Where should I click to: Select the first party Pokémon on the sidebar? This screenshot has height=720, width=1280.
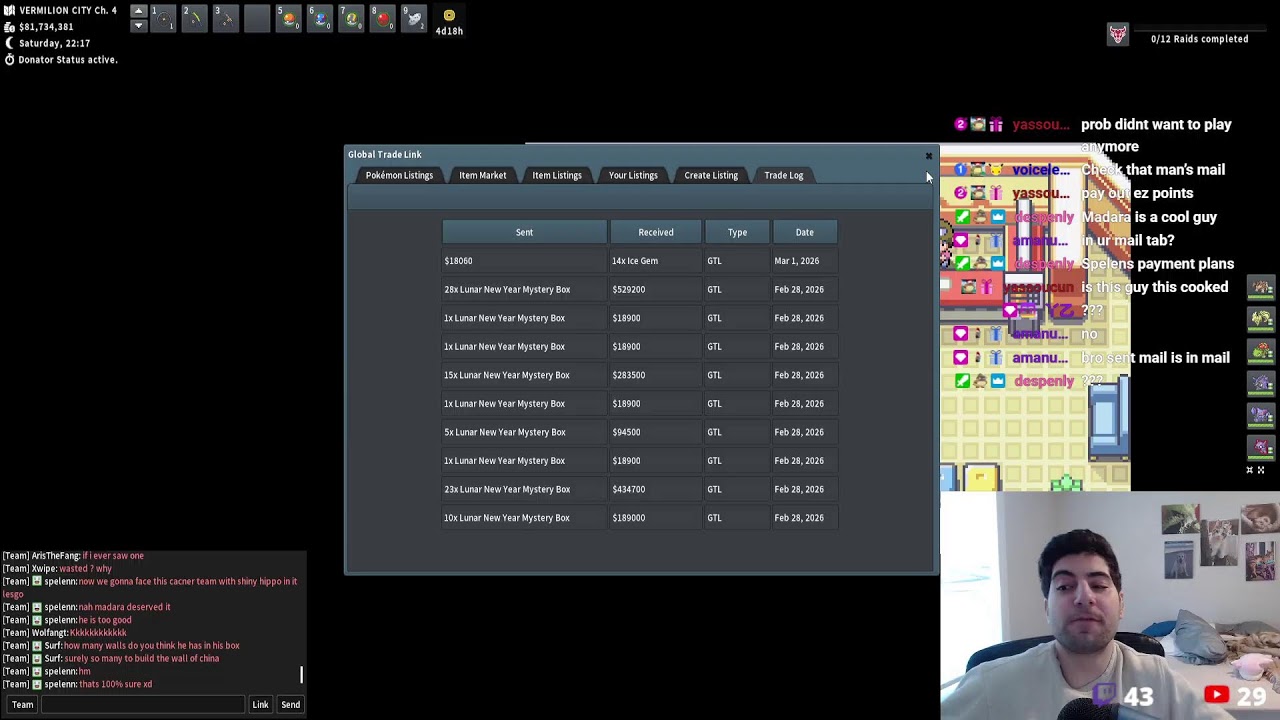point(1261,288)
